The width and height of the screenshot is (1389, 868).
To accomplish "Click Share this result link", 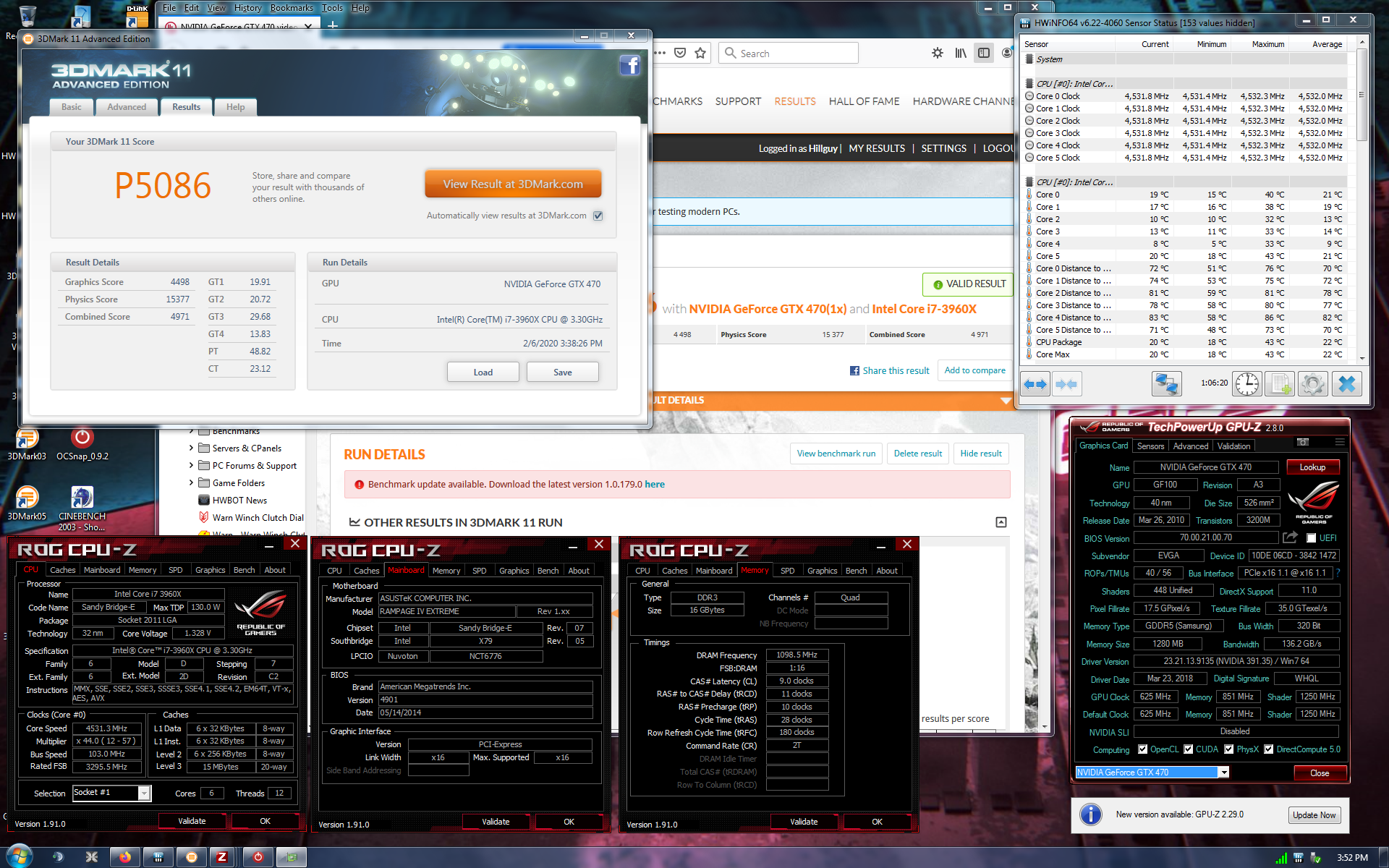I will [889, 370].
